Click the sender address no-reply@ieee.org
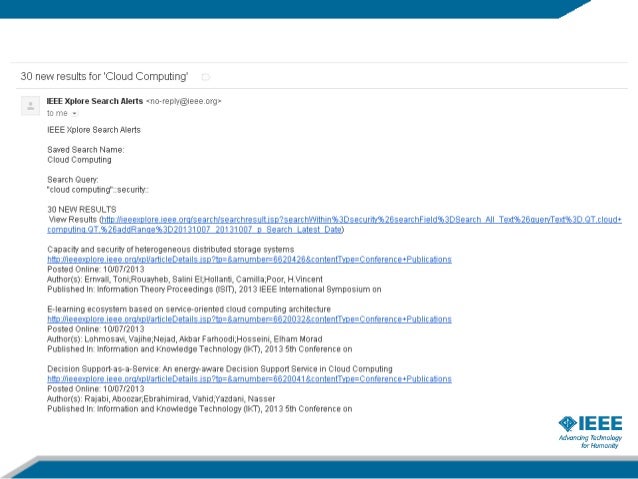 click(x=184, y=101)
